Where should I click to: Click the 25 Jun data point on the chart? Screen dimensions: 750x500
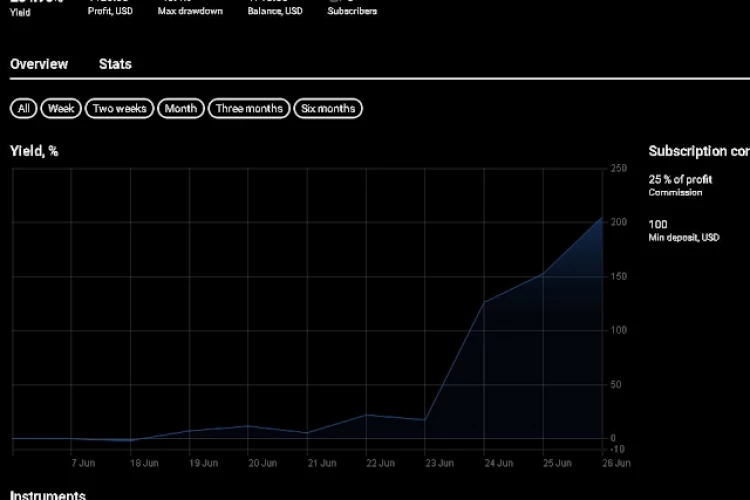point(543,274)
